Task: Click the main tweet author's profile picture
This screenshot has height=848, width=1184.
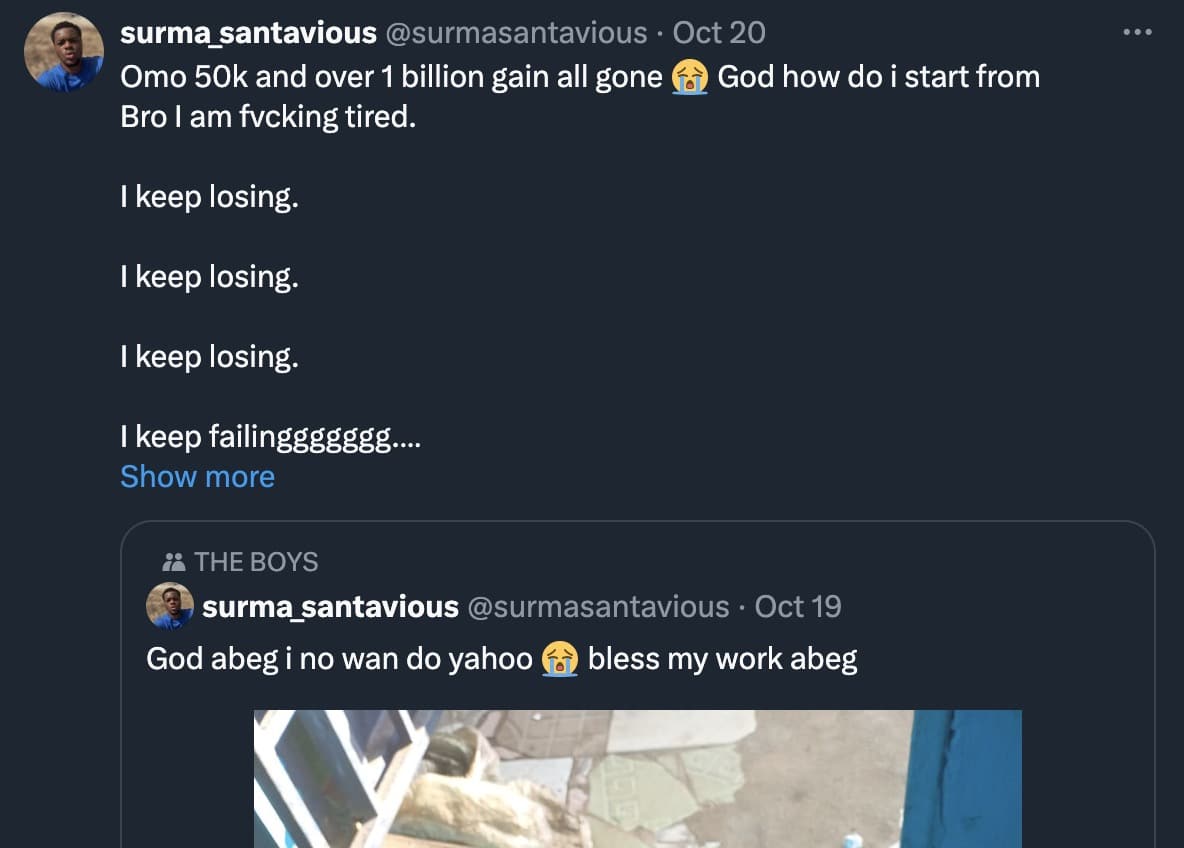Action: [x=64, y=52]
